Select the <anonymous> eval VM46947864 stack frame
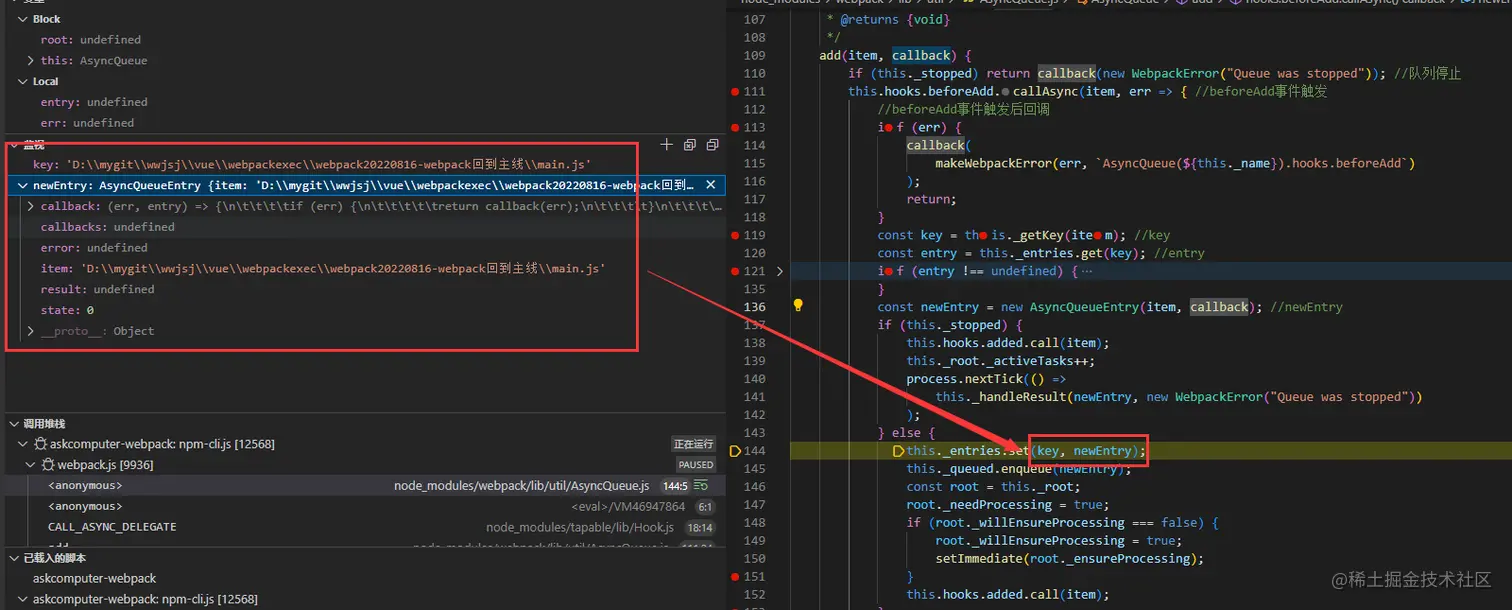Viewport: 1512px width, 610px height. 364,506
